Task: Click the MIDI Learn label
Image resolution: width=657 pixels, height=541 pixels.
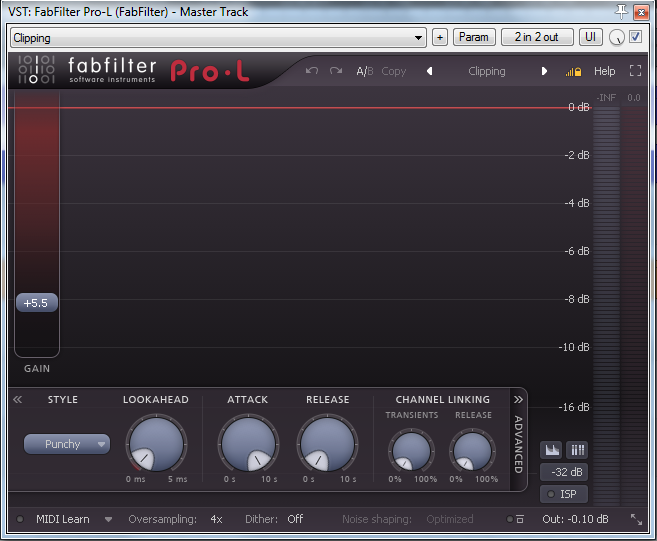Action: [63, 519]
